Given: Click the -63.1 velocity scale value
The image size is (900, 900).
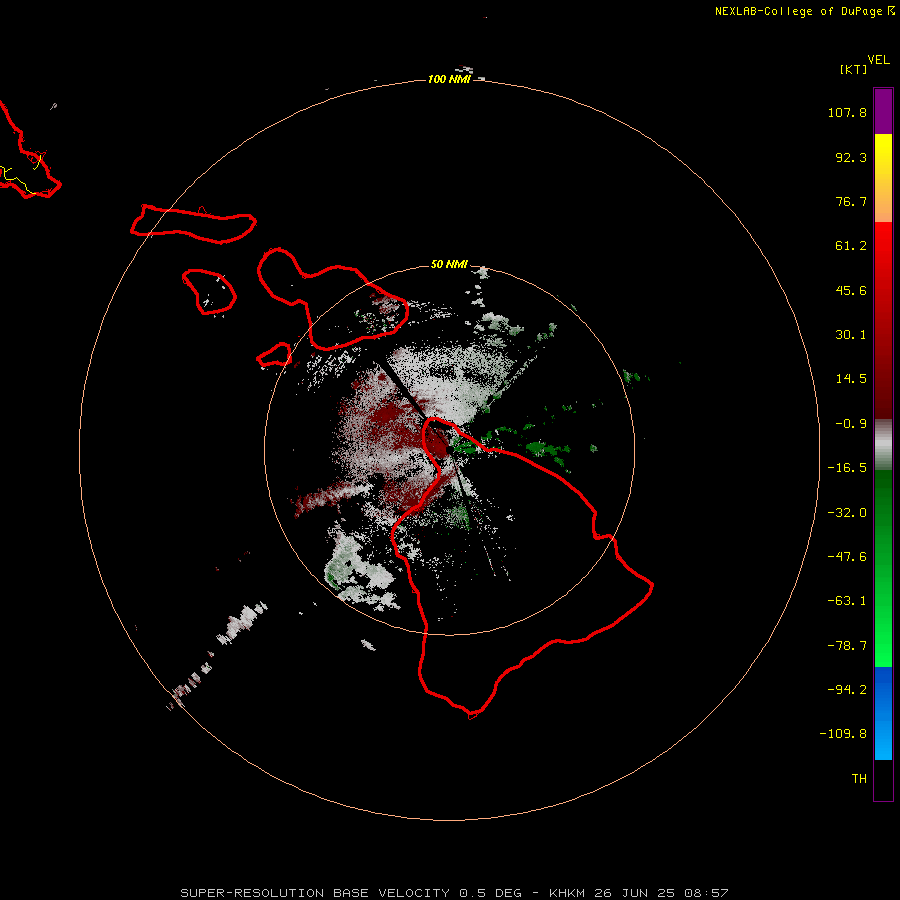Looking at the screenshot, I should point(847,601).
